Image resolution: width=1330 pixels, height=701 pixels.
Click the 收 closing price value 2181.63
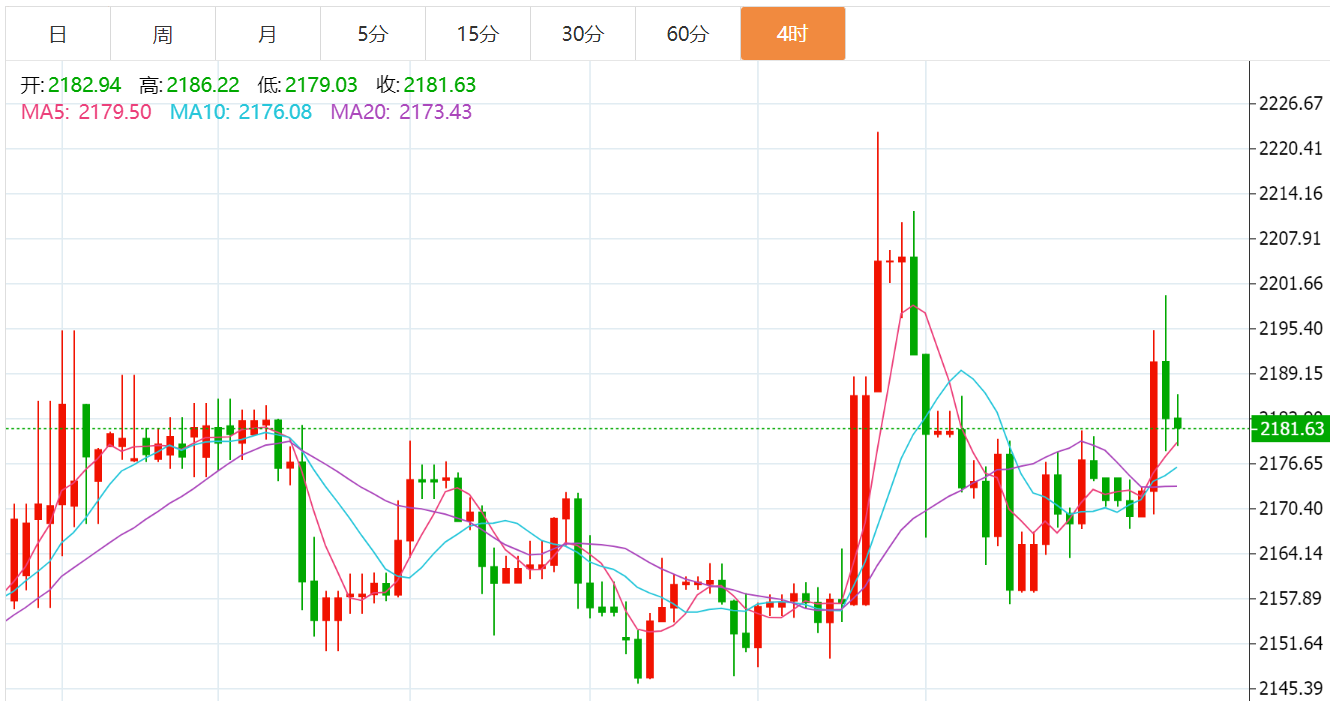coord(440,85)
